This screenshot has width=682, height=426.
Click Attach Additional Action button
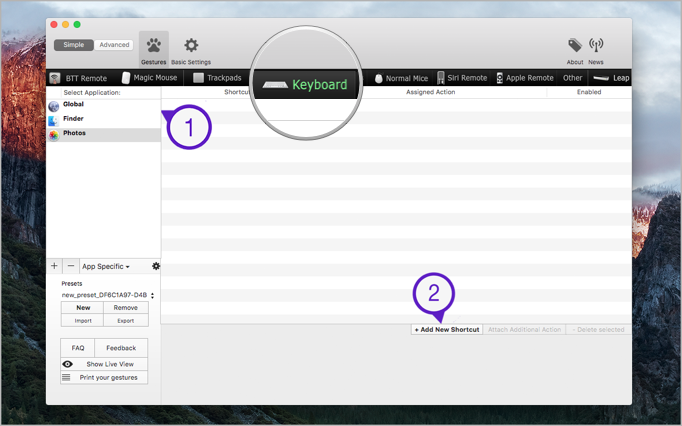click(524, 330)
